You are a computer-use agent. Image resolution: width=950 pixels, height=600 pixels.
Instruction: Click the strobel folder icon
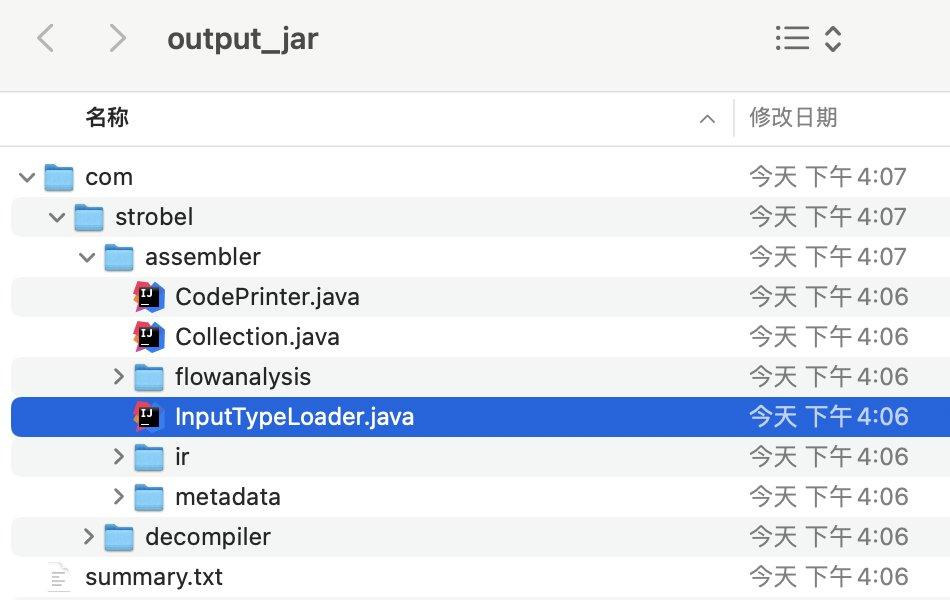tap(89, 217)
